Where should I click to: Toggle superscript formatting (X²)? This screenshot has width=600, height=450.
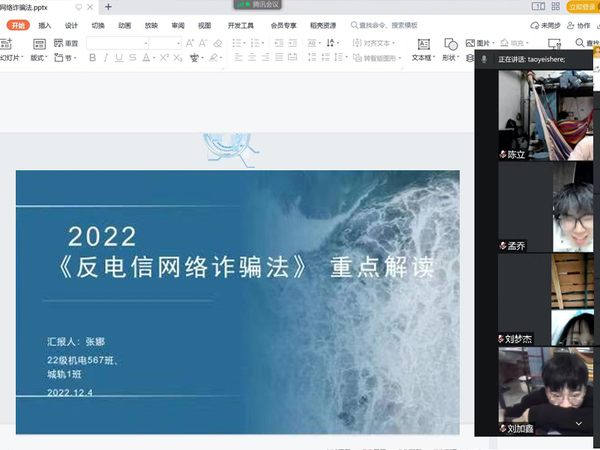click(x=164, y=58)
